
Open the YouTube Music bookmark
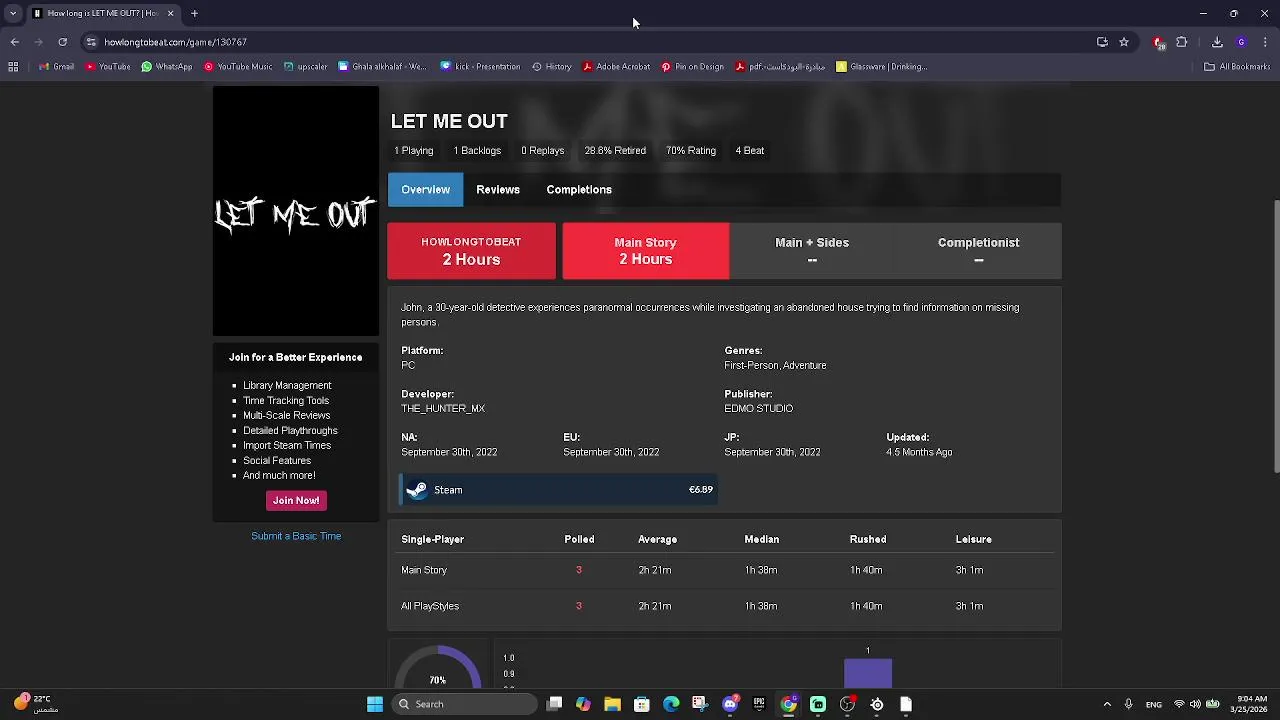pyautogui.click(x=238, y=67)
